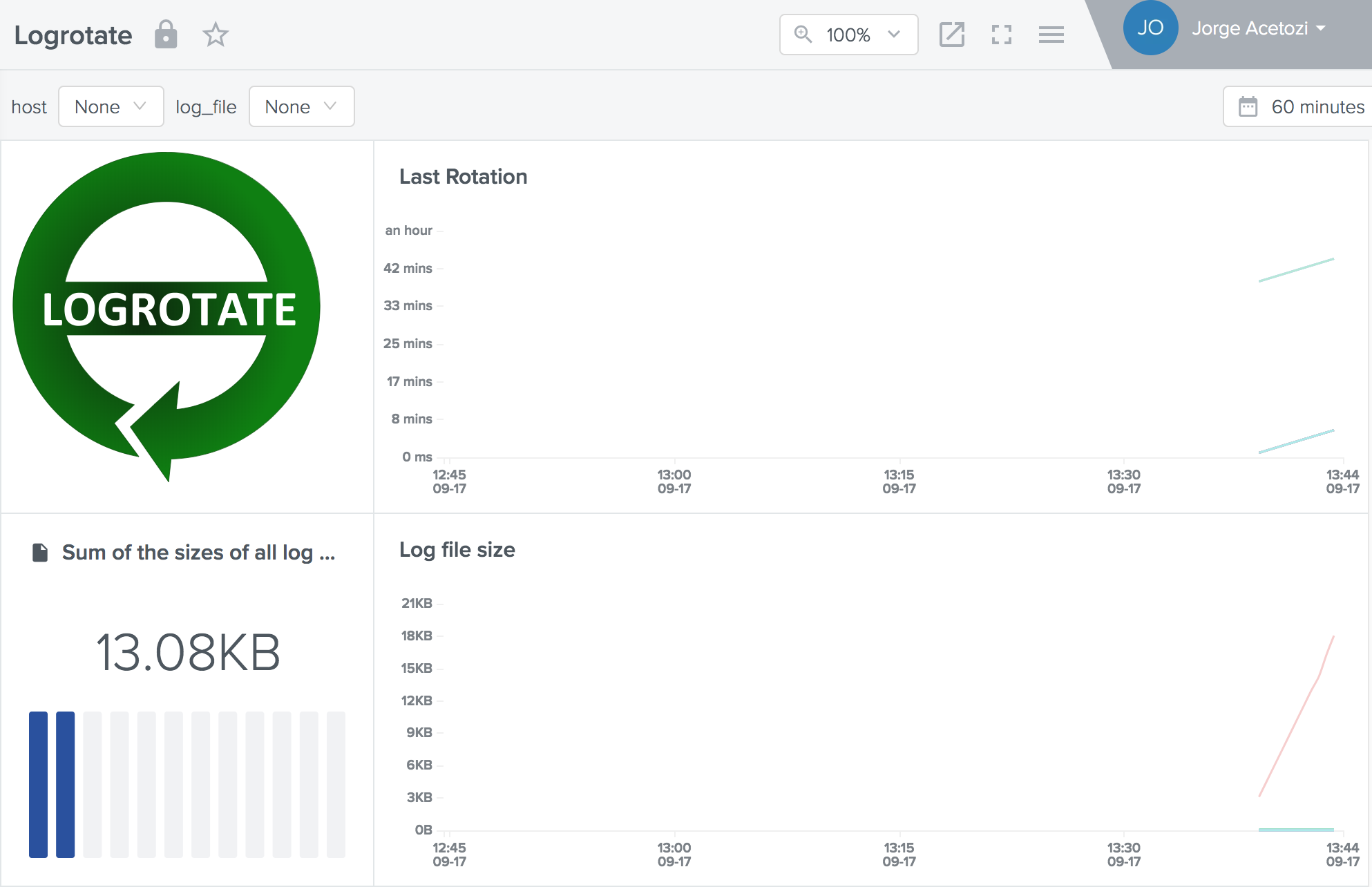Click the lock icon beside Logrotate title
The height and width of the screenshot is (887, 1372).
166,35
